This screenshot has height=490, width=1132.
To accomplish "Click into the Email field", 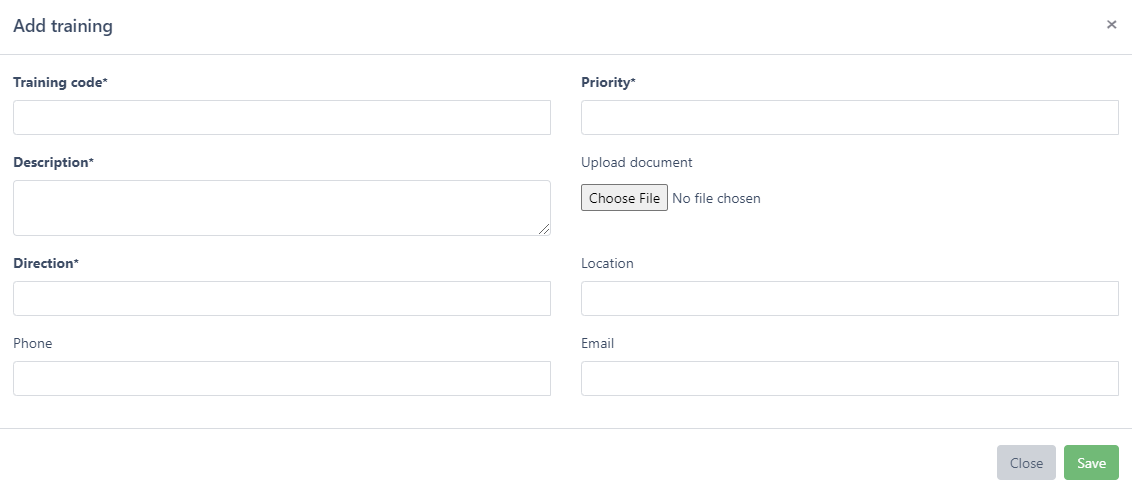I will tap(849, 378).
